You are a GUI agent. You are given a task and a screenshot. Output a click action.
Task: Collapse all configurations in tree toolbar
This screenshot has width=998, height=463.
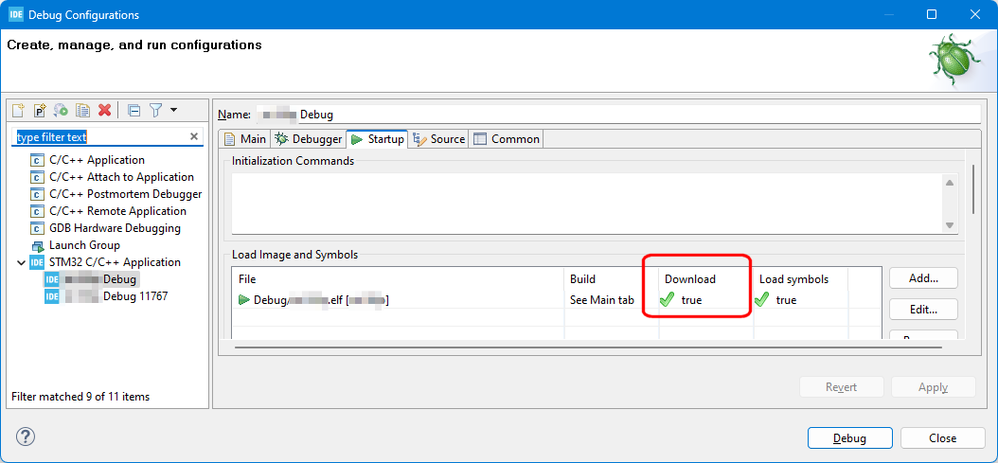[134, 110]
